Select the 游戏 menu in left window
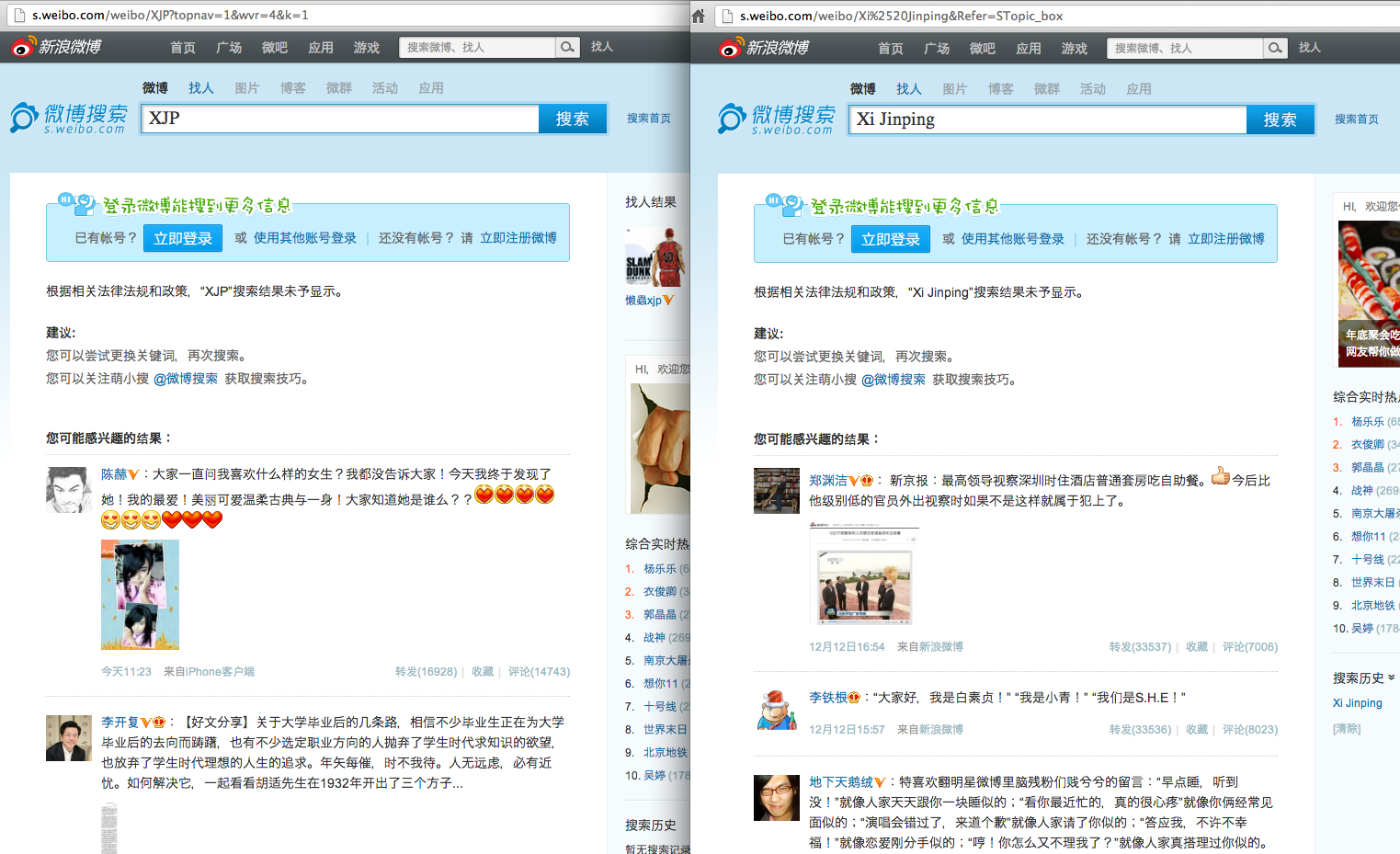The image size is (1400, 854). click(x=367, y=48)
